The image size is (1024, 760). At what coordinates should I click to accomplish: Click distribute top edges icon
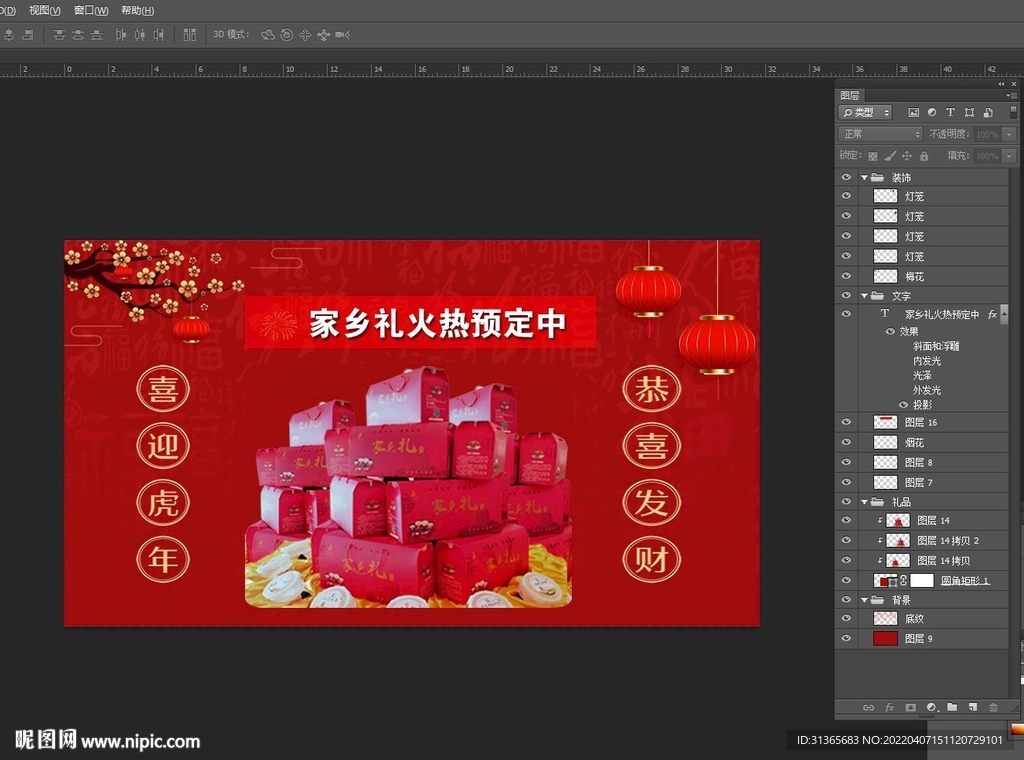click(59, 35)
